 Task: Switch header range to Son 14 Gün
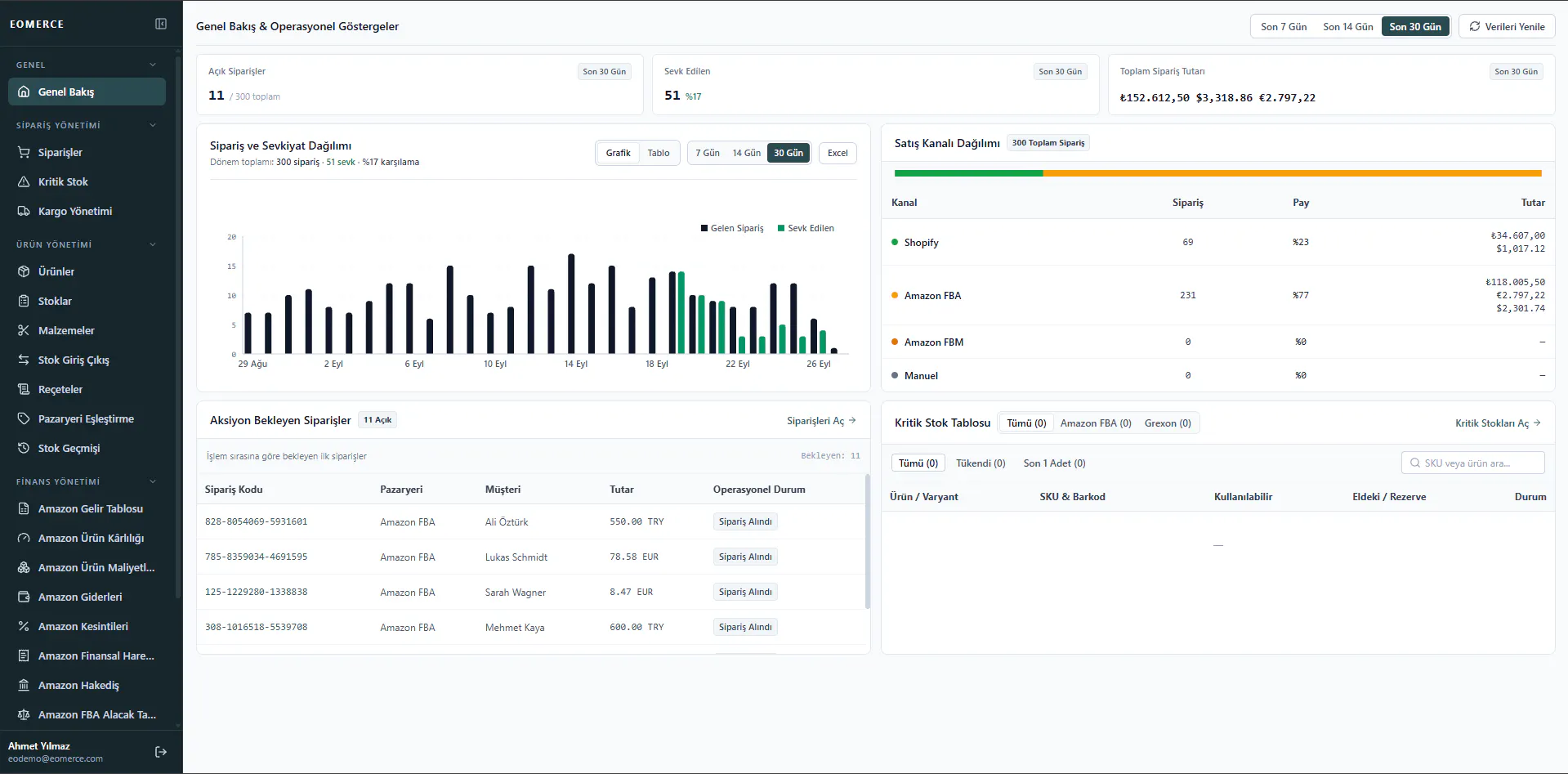click(1348, 26)
